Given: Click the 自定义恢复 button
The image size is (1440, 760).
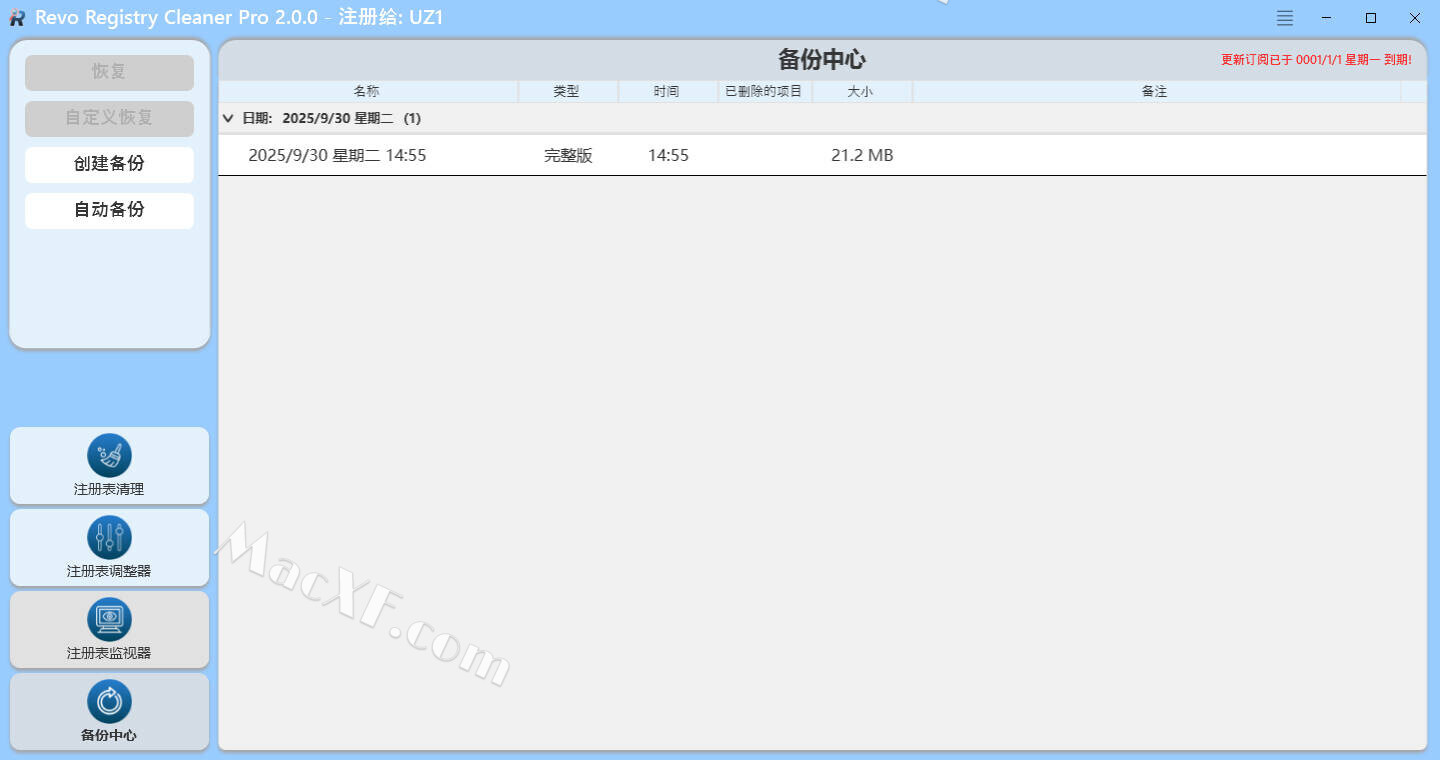Looking at the screenshot, I should [109, 118].
